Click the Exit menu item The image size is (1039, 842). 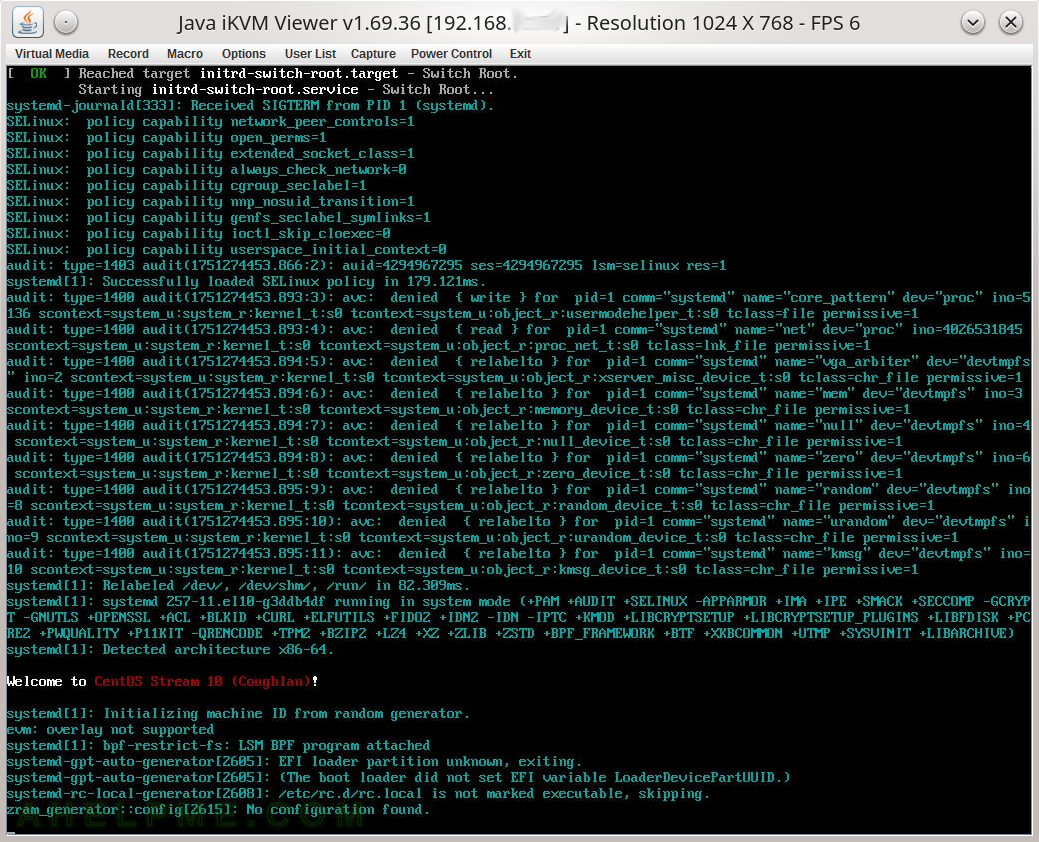(520, 54)
